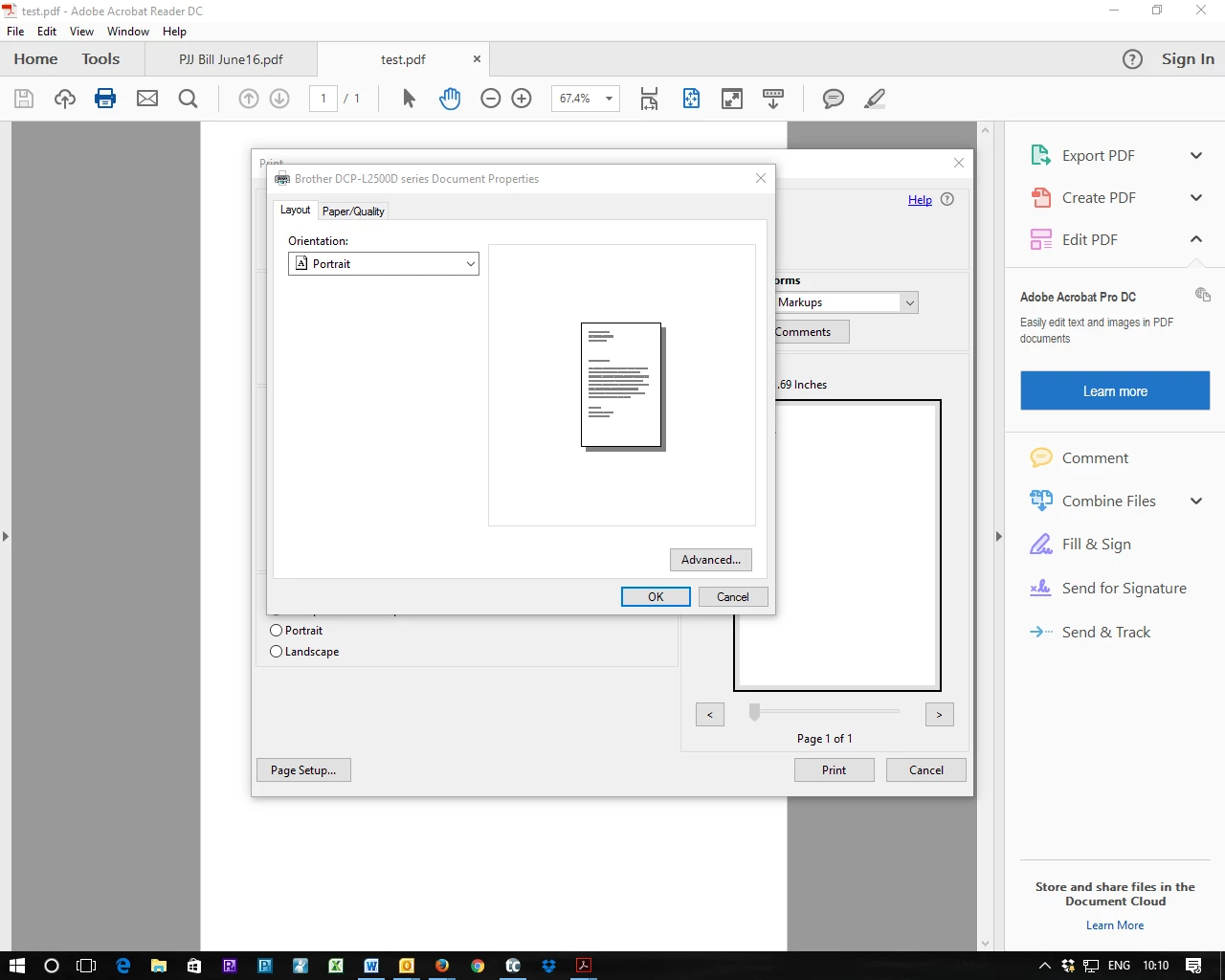Click the fit one full page icon
Screen dimensions: 1225x980
pos(691,99)
